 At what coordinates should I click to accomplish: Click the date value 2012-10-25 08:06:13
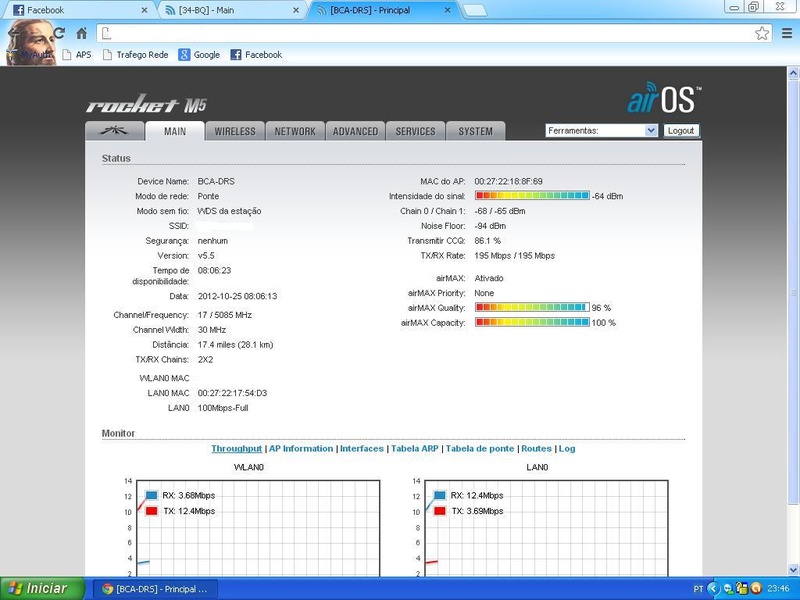(x=237, y=296)
